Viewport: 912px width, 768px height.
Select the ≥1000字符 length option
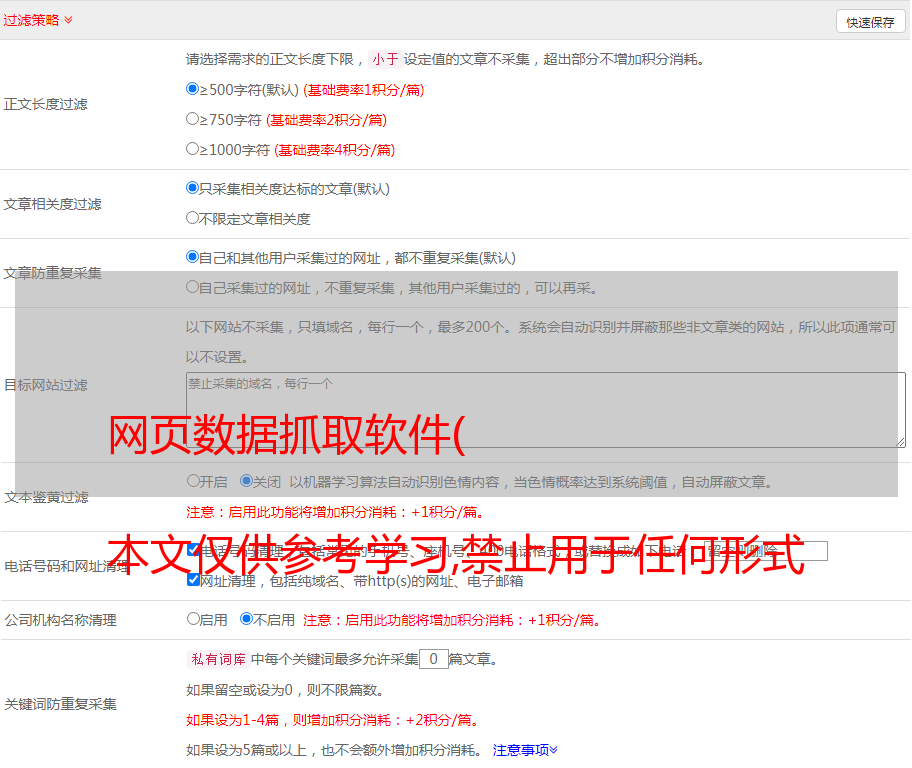click(x=193, y=149)
